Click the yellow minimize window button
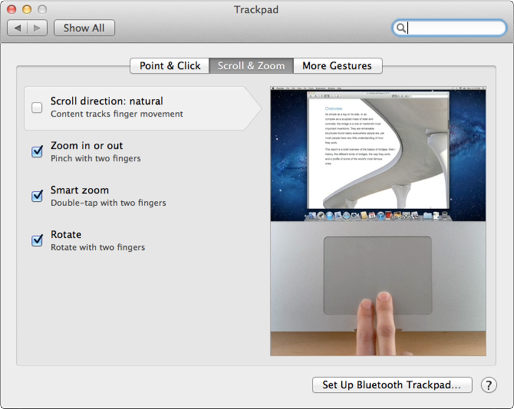Screen dimensions: 514x409 pos(27,9)
